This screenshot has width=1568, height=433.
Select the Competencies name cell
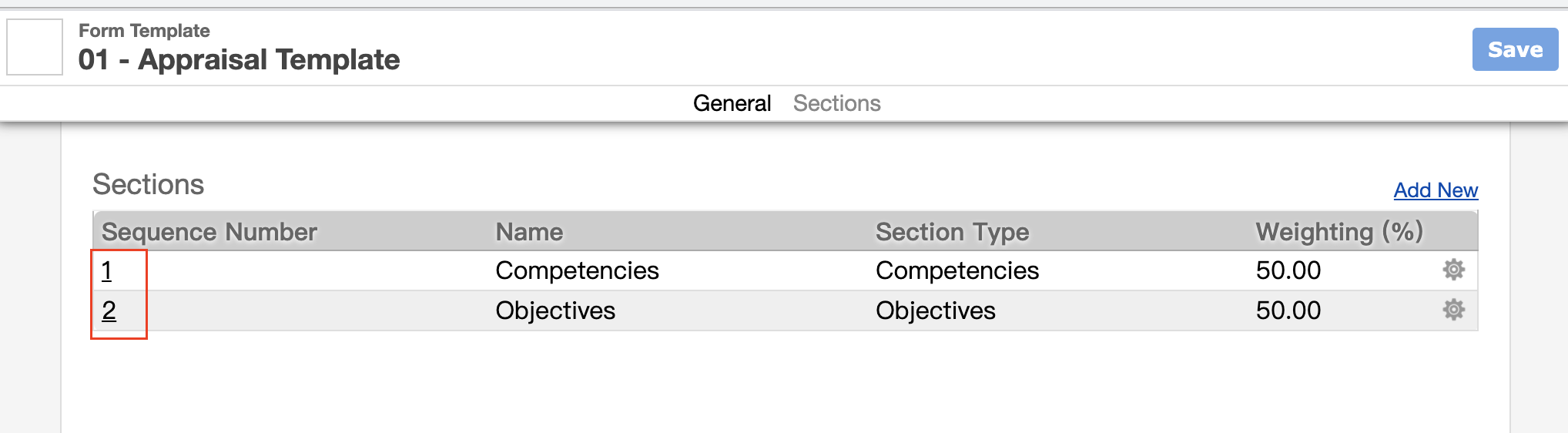click(x=577, y=270)
